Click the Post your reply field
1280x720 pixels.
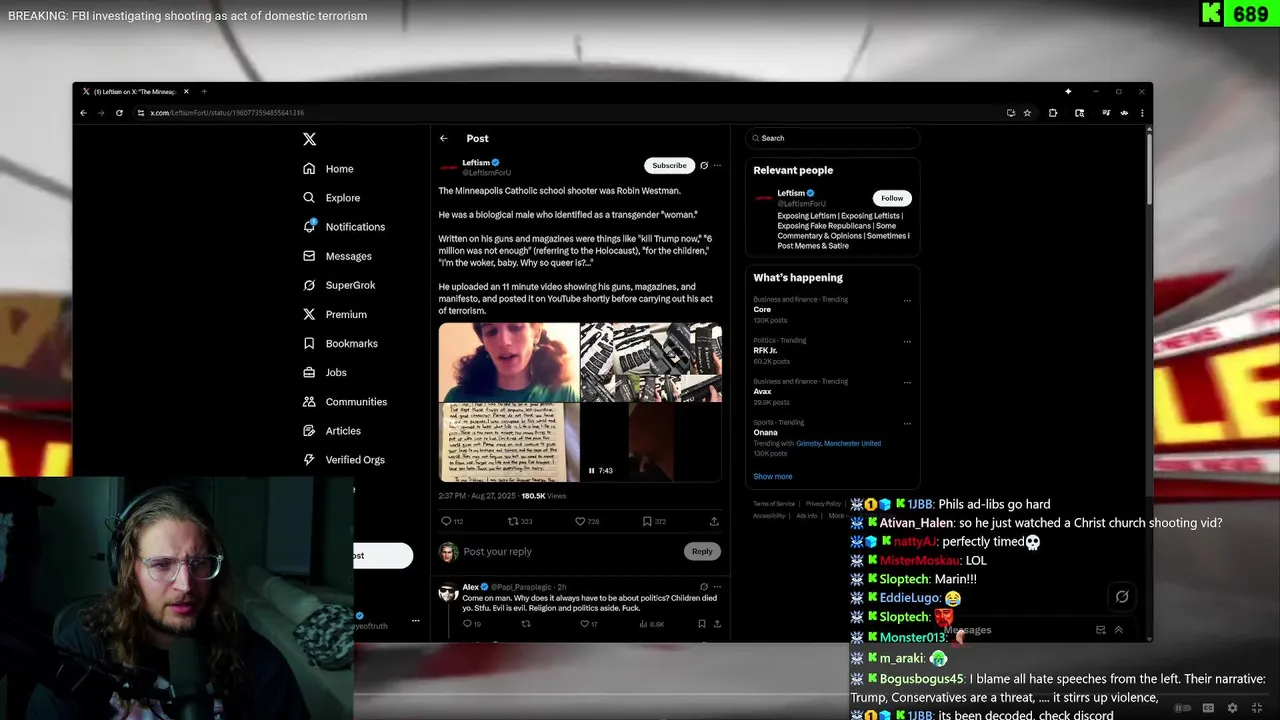click(570, 552)
